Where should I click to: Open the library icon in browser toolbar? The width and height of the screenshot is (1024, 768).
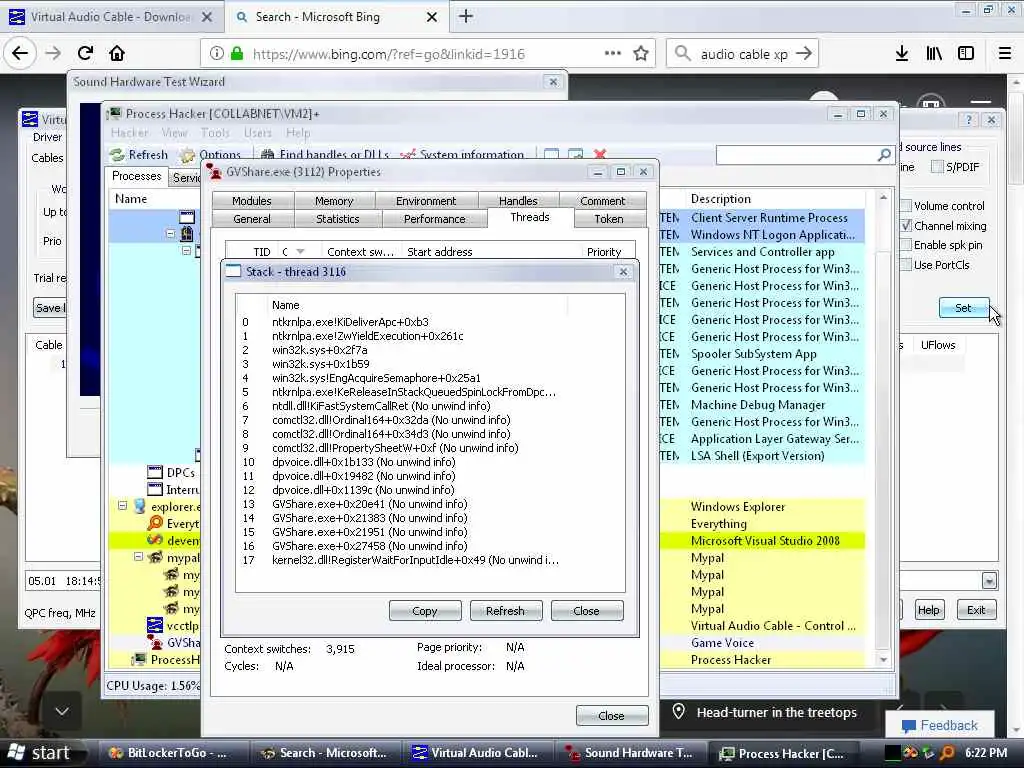(934, 54)
